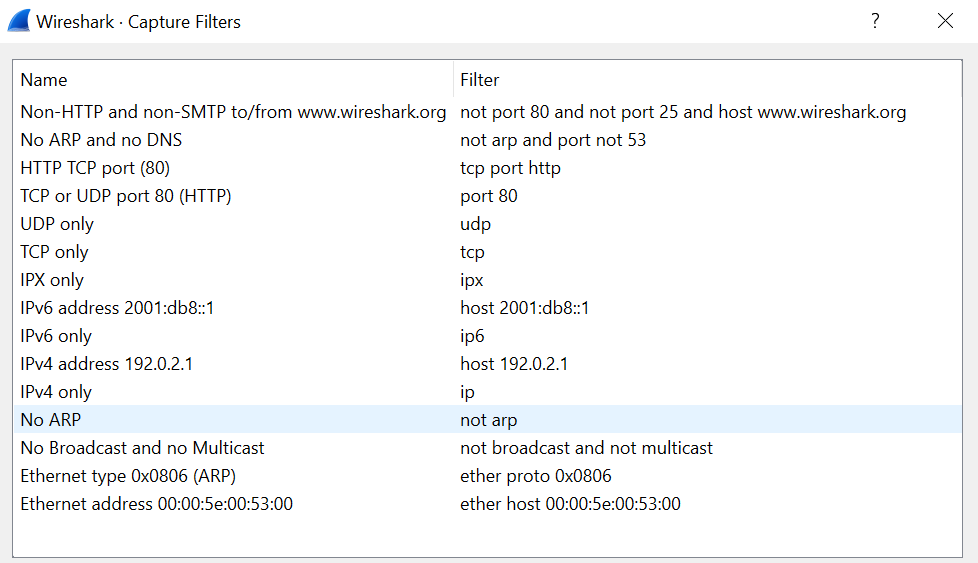Select the 'IPX only' filter row
The height and width of the screenshot is (563, 978).
click(x=52, y=280)
